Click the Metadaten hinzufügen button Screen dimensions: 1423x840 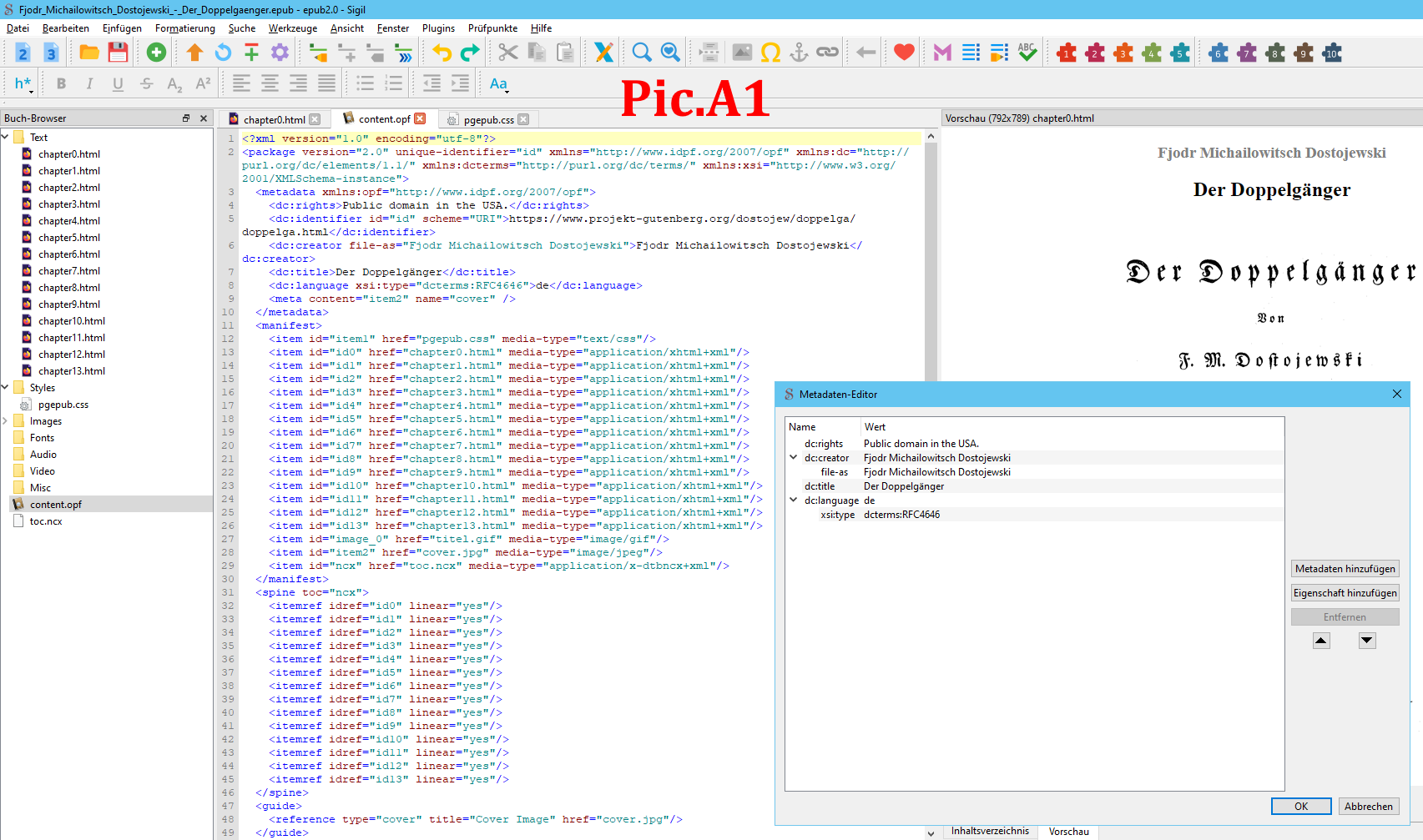(1345, 569)
